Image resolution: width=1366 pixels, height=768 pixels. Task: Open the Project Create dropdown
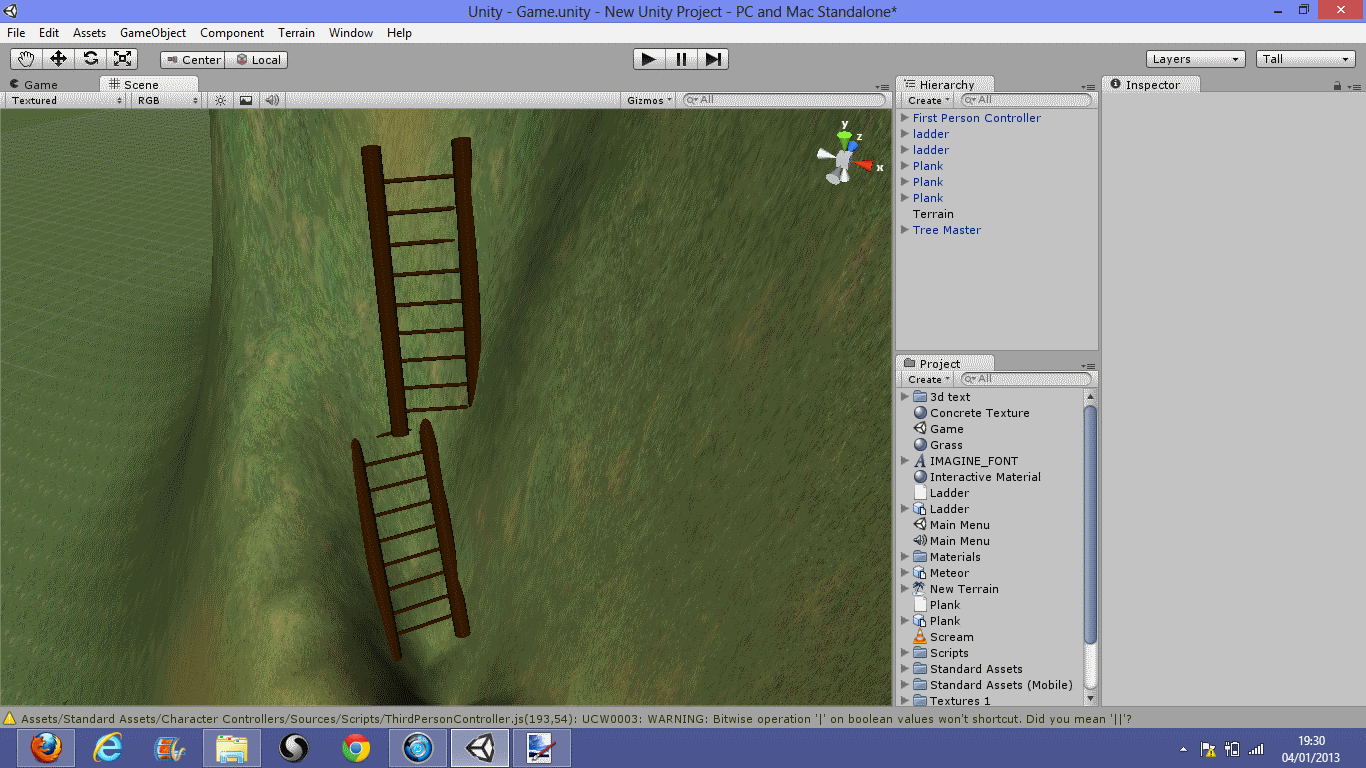(x=928, y=379)
